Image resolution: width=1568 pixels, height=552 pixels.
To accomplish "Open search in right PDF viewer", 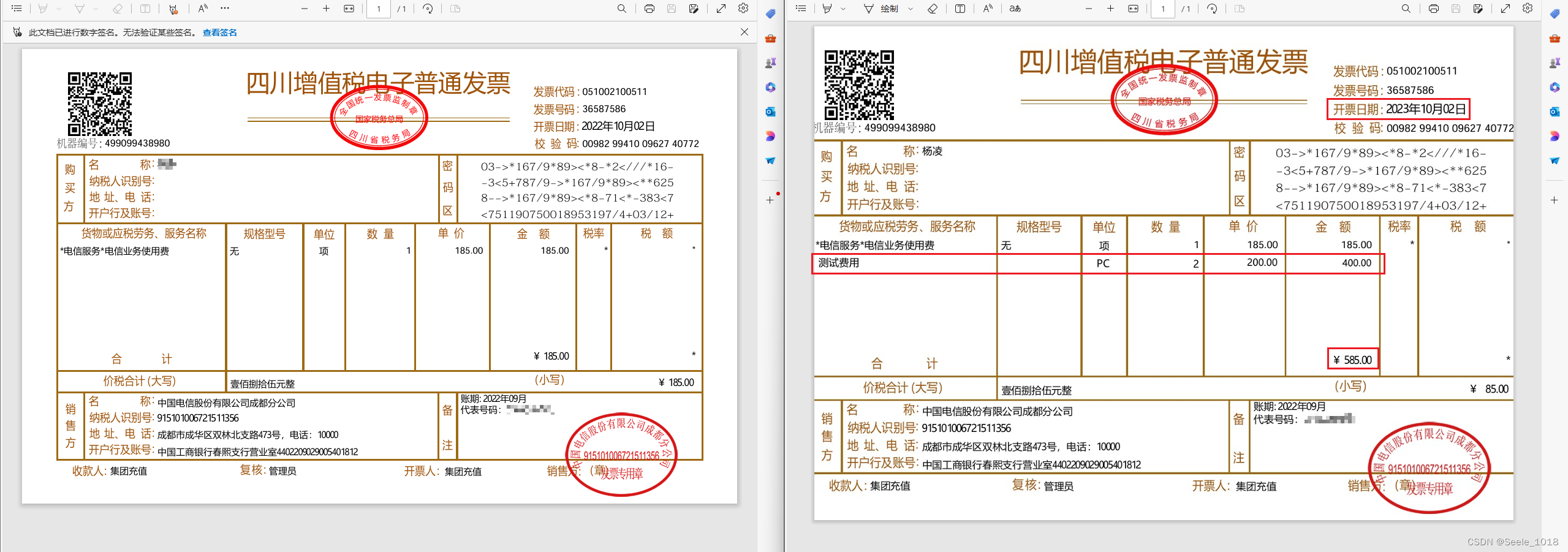I will coord(1406,9).
